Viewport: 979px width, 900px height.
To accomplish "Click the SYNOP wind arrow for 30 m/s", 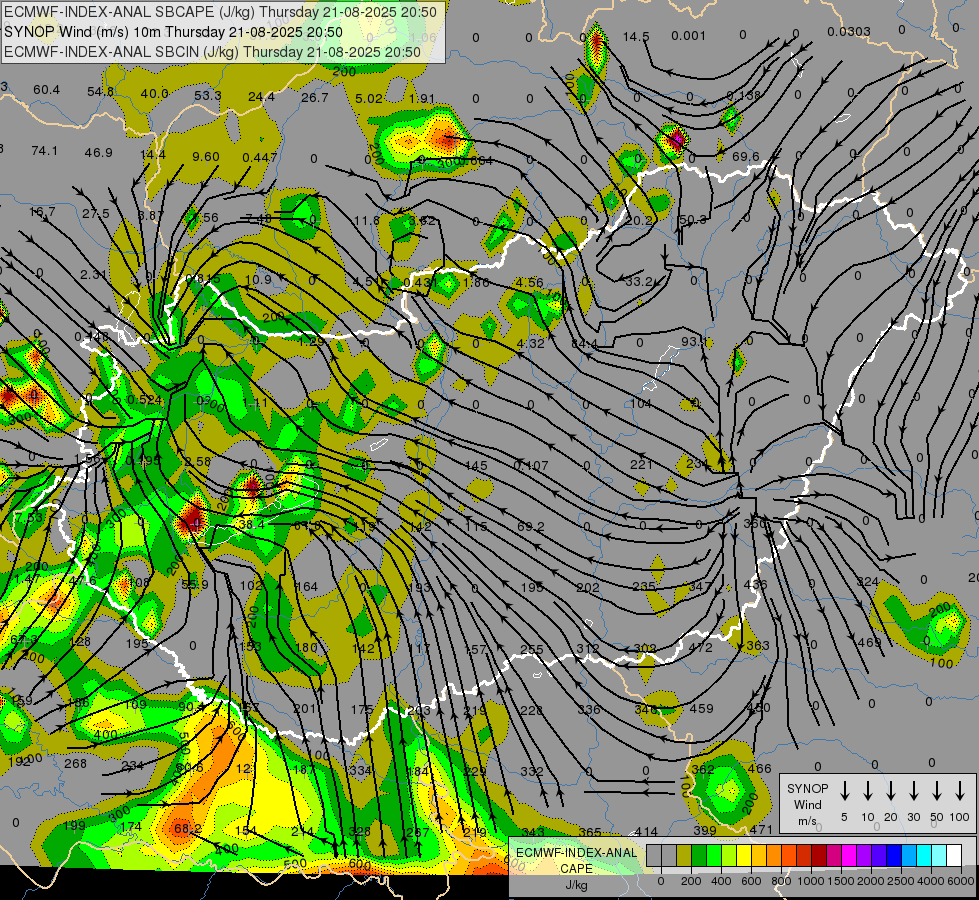I will (913, 791).
